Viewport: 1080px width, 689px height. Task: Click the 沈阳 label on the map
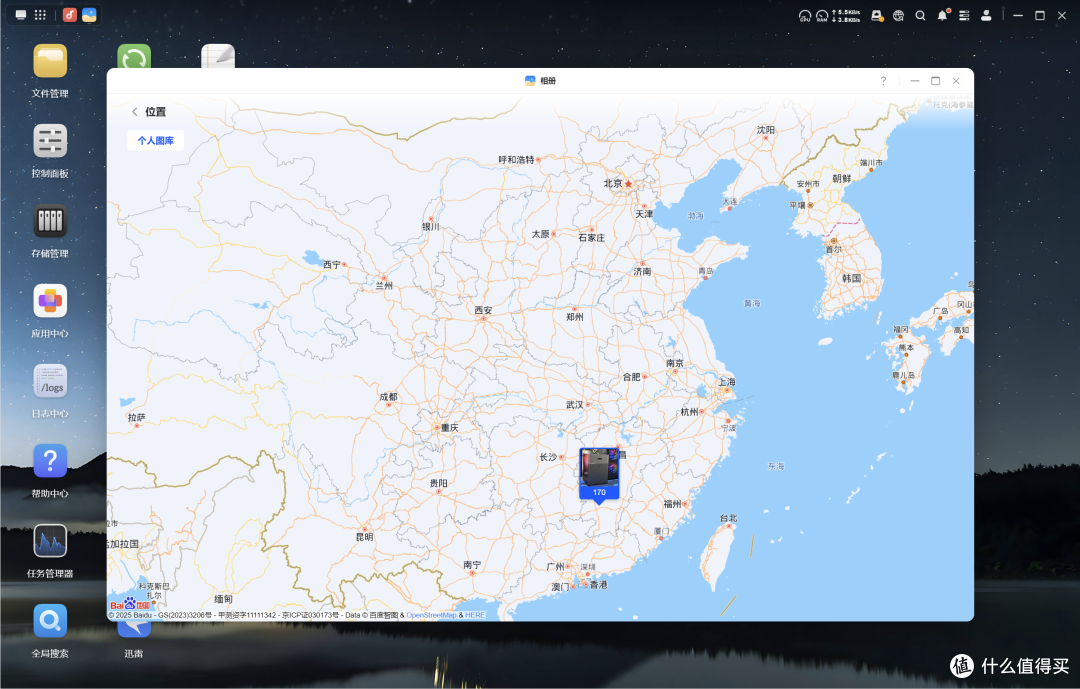766,130
